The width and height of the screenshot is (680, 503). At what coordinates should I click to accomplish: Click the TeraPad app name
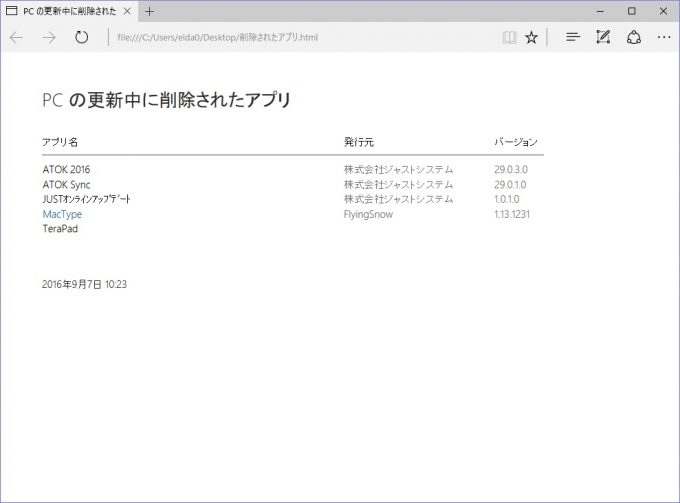[60, 229]
